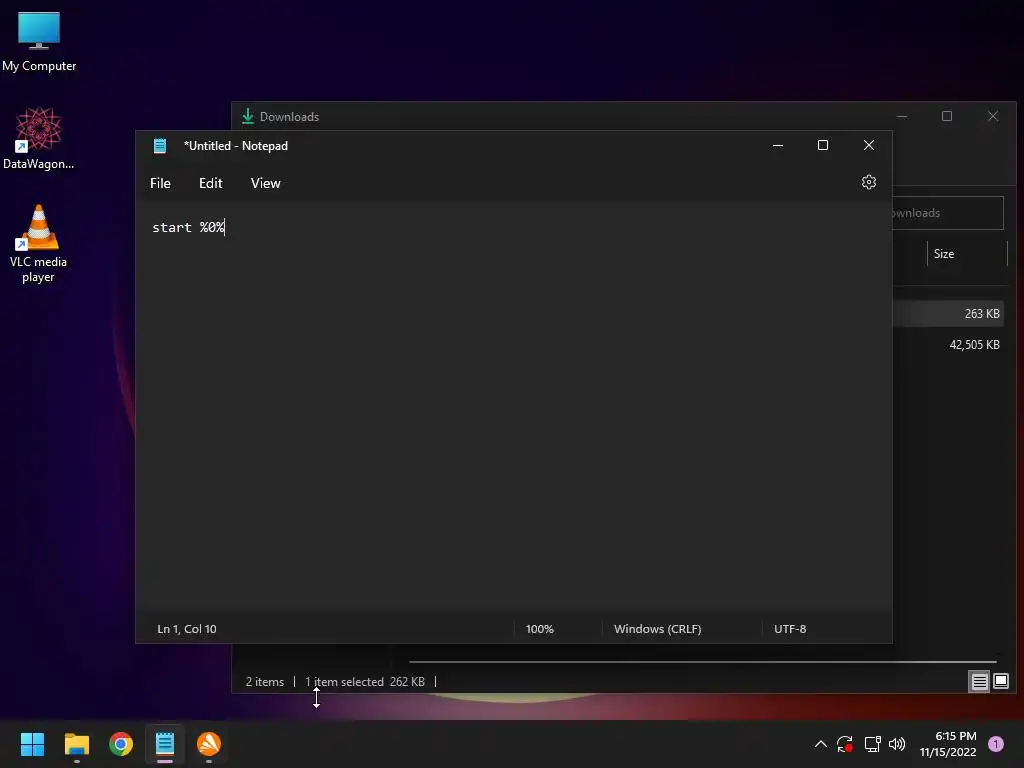The image size is (1024, 768).
Task: Open the clock showing 6:15 PM
Action: (948, 744)
